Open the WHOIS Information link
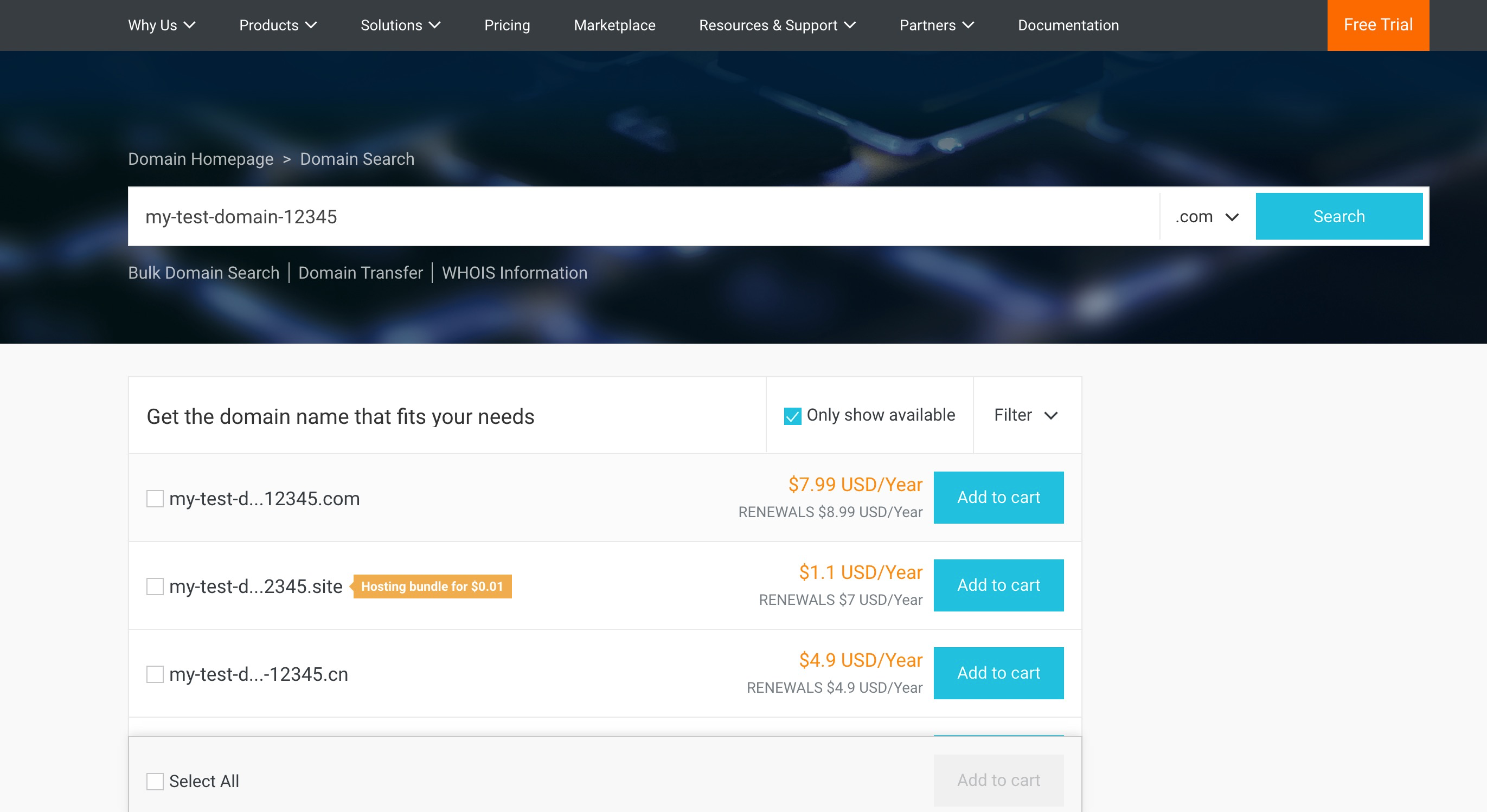The width and height of the screenshot is (1487, 812). pos(514,273)
